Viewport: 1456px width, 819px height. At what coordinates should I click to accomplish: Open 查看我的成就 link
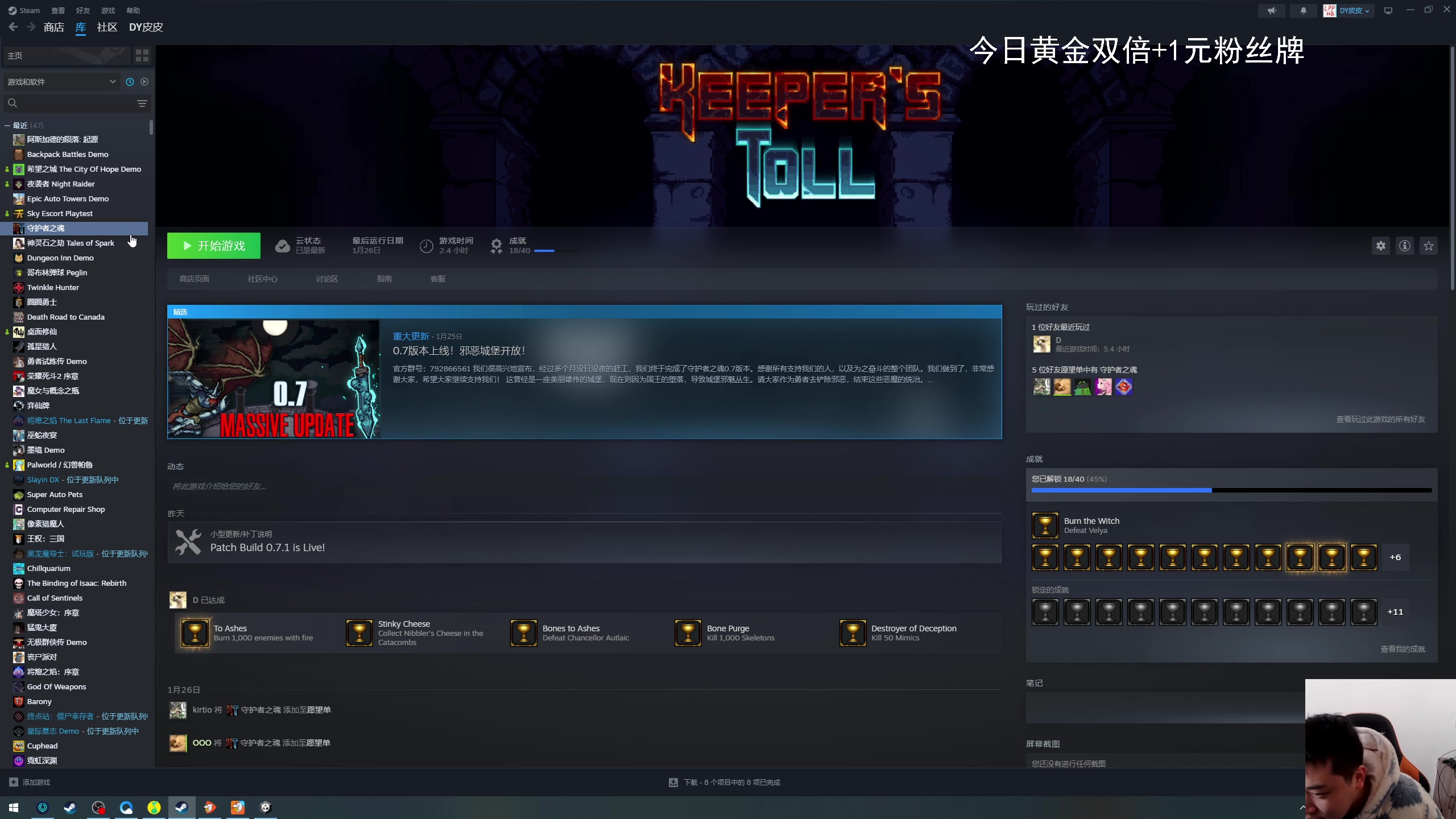click(x=1403, y=649)
